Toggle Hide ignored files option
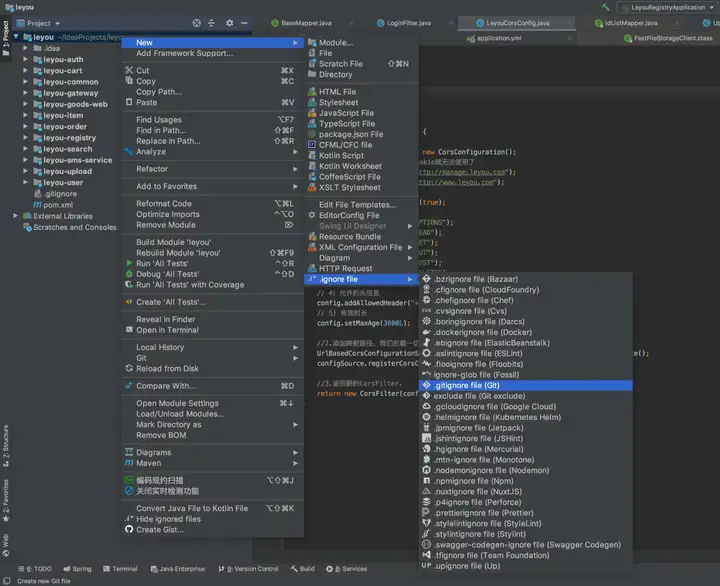 tap(168, 519)
